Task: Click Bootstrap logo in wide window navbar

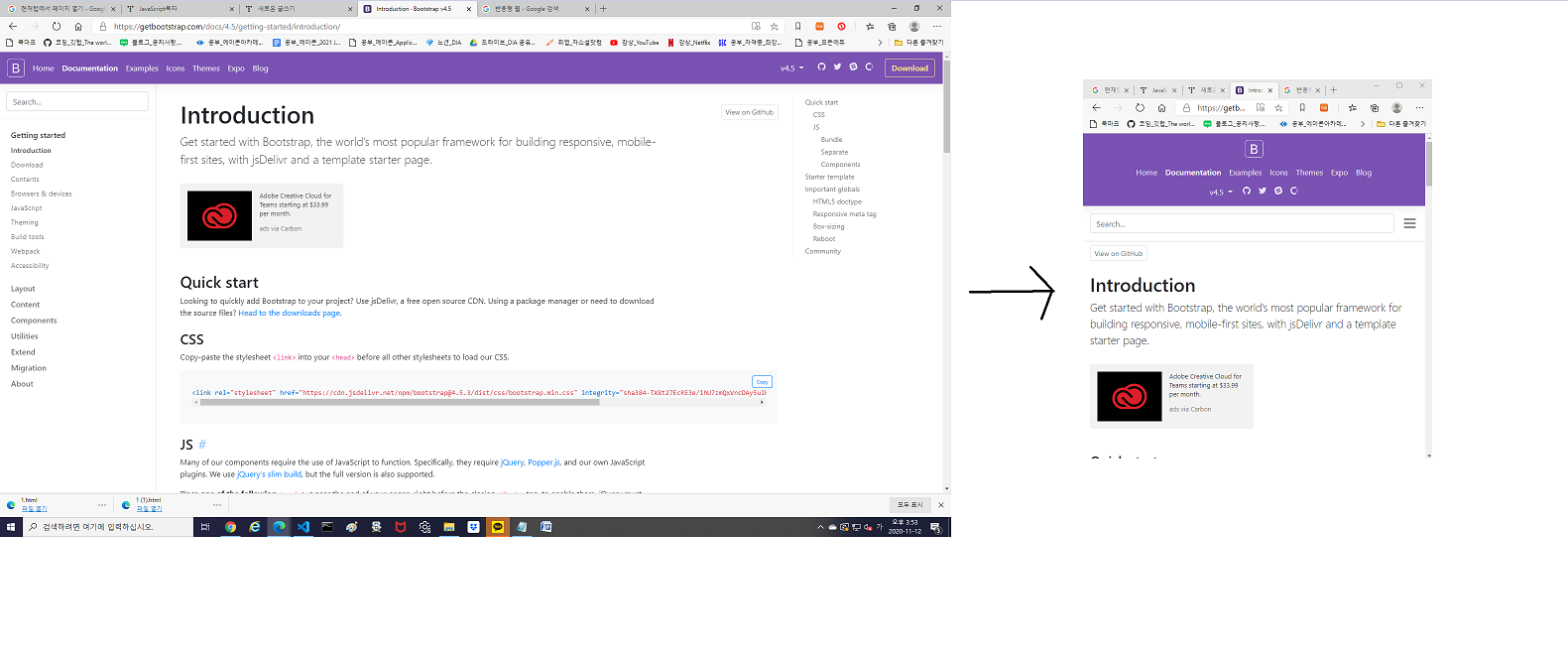Action: 16,67
